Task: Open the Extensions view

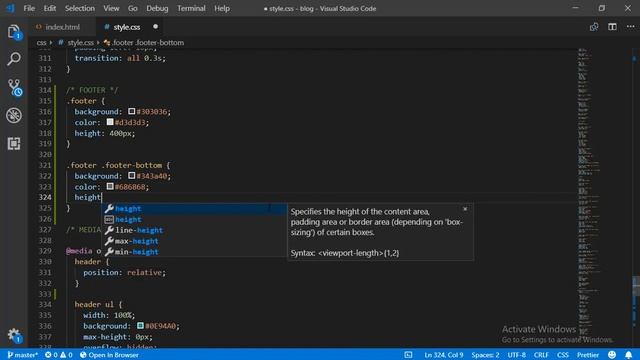Action: 14,143
